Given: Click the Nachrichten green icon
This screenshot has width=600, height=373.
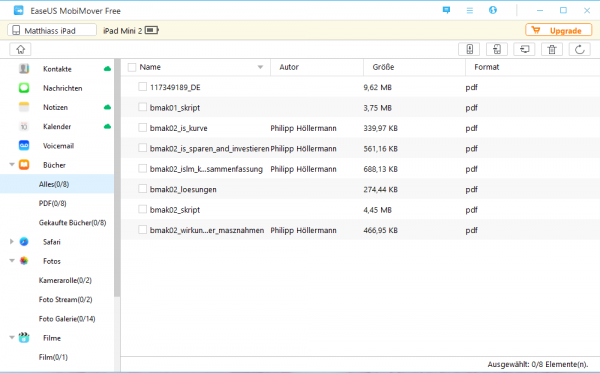Looking at the screenshot, I should click(x=24, y=88).
